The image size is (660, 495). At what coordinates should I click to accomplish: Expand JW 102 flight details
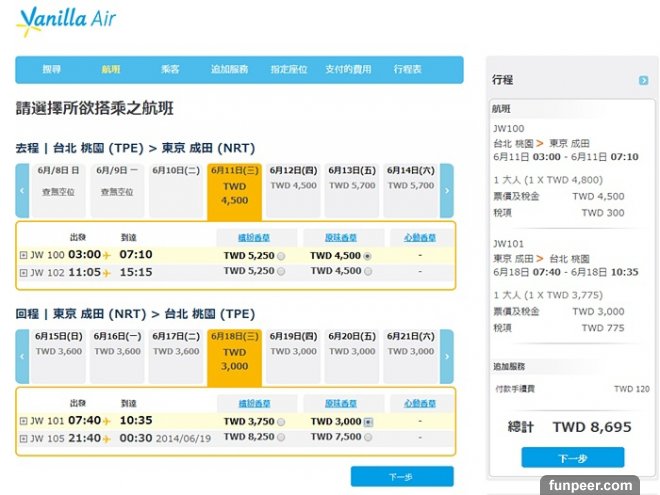click(24, 272)
